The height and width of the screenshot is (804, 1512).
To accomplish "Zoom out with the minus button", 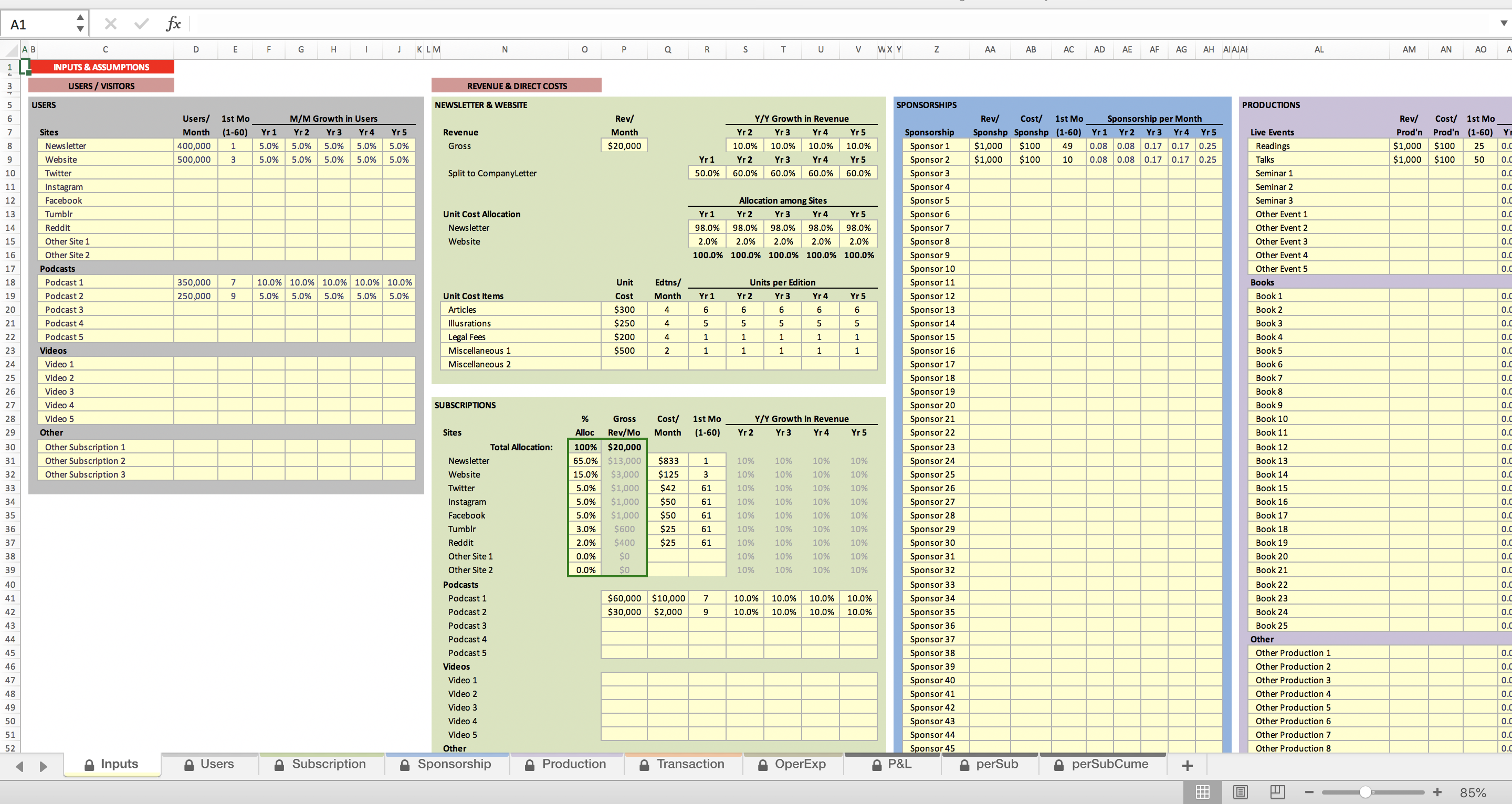I will tap(1309, 792).
